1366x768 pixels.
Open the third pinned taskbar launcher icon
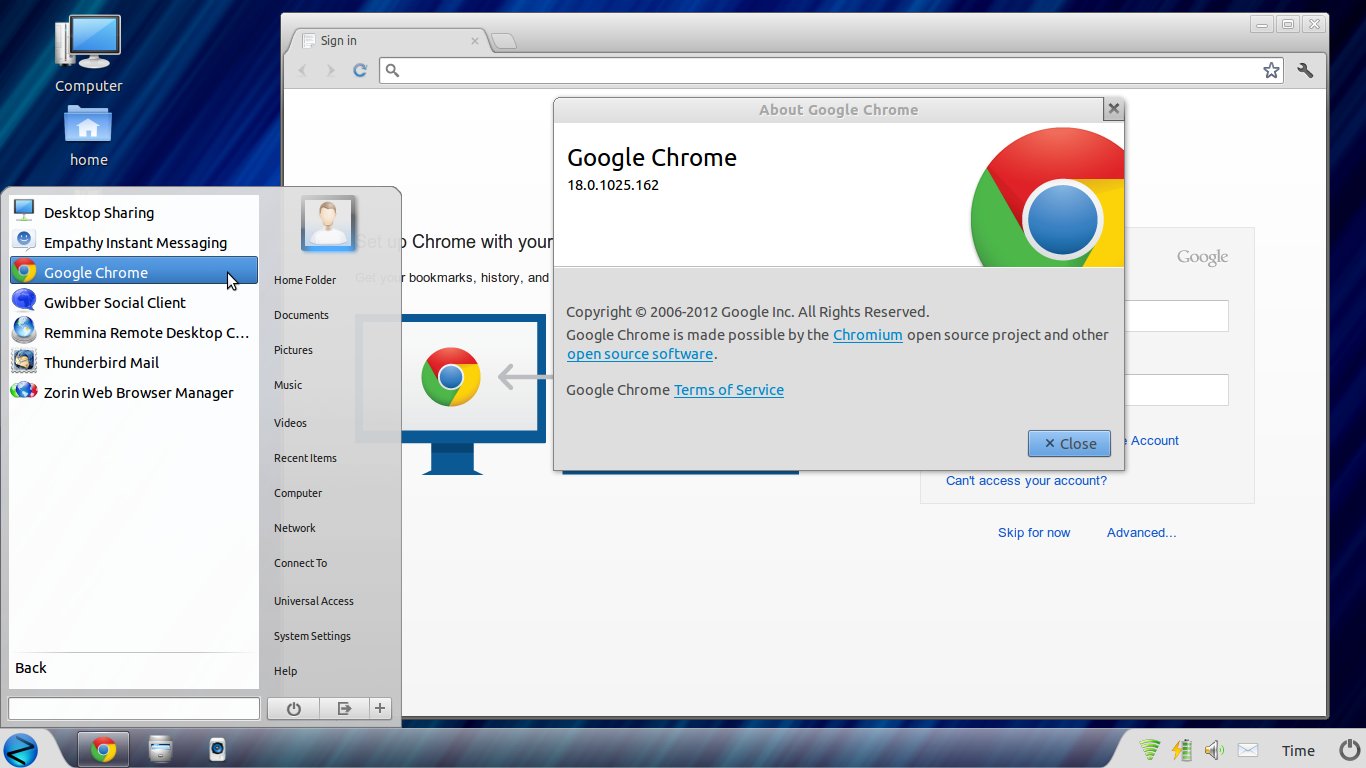[x=217, y=749]
